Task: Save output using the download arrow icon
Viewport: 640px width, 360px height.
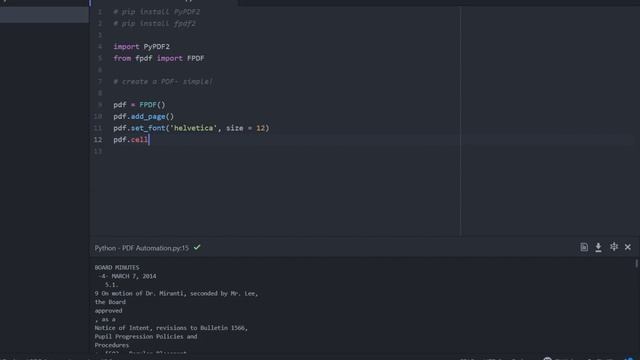Action: click(598, 247)
